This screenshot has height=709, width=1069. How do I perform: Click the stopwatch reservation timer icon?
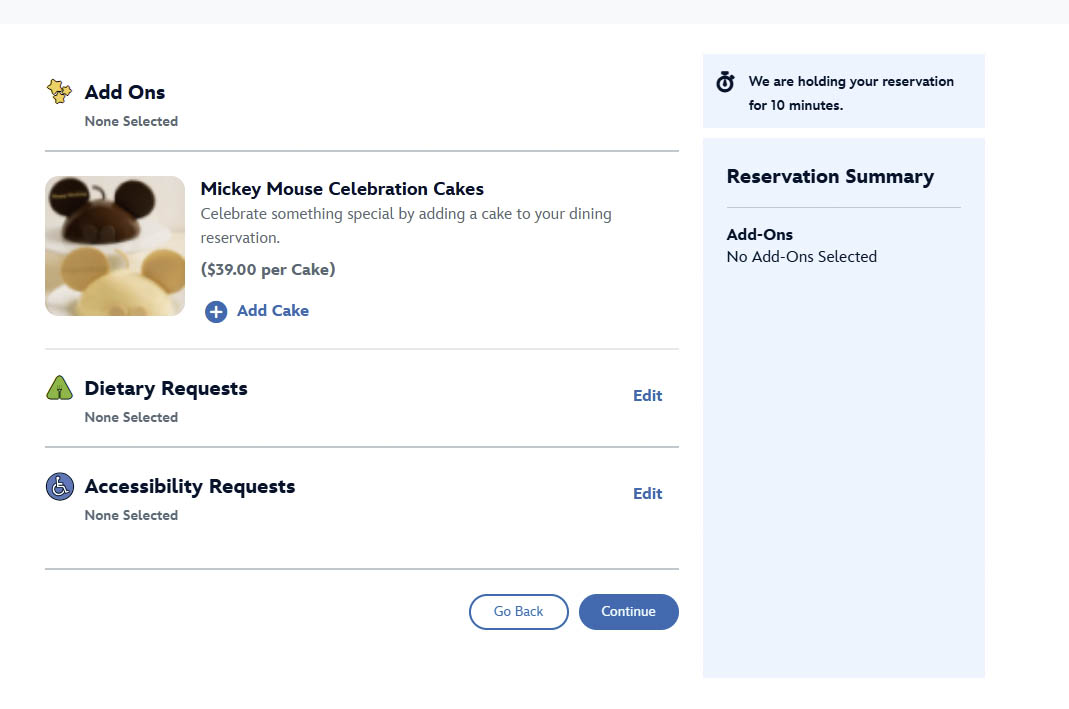point(726,83)
